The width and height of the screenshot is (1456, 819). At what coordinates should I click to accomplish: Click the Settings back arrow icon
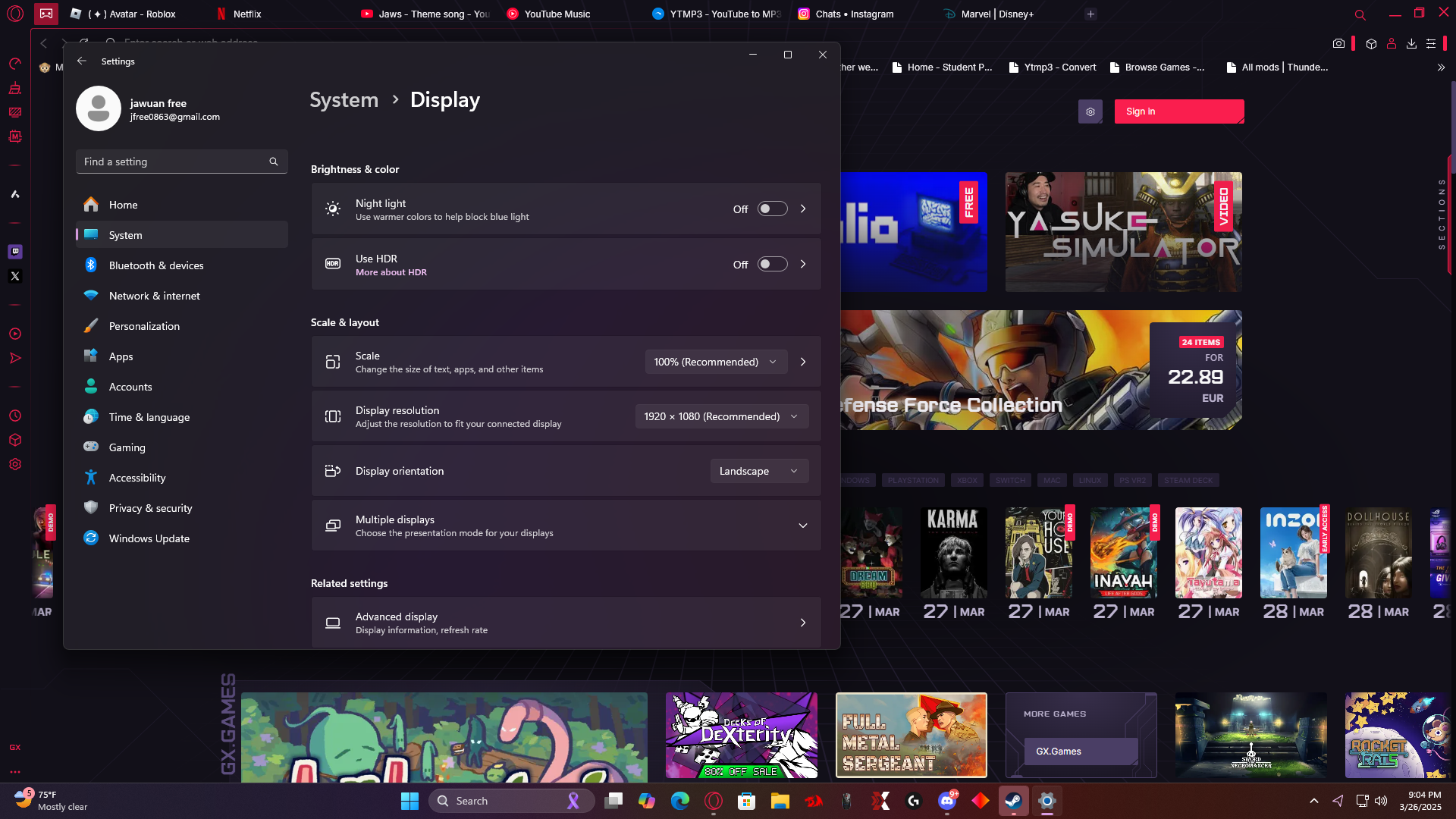pos(82,61)
